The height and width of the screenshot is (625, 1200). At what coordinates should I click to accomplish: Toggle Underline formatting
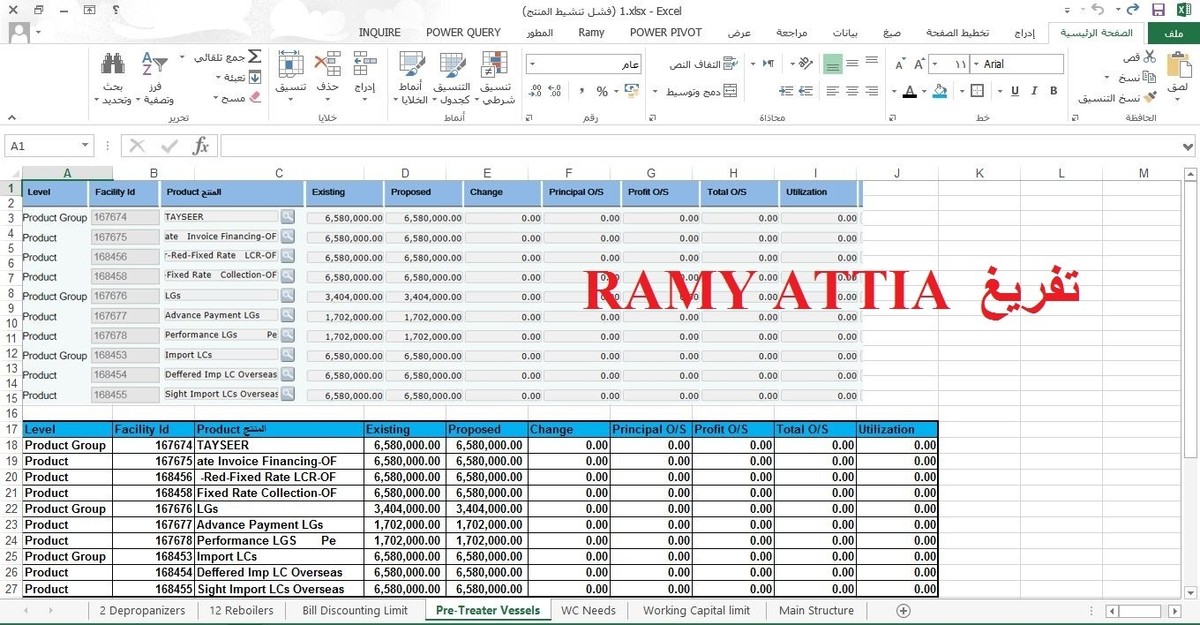(x=1015, y=91)
